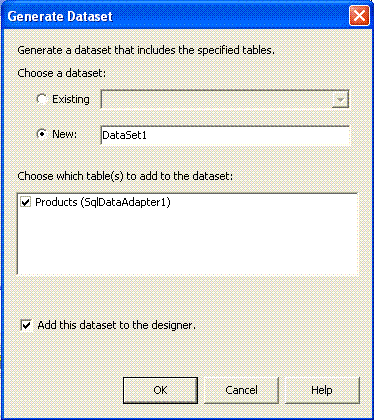Open the Help button
This screenshot has height=420, width=374.
click(x=322, y=390)
